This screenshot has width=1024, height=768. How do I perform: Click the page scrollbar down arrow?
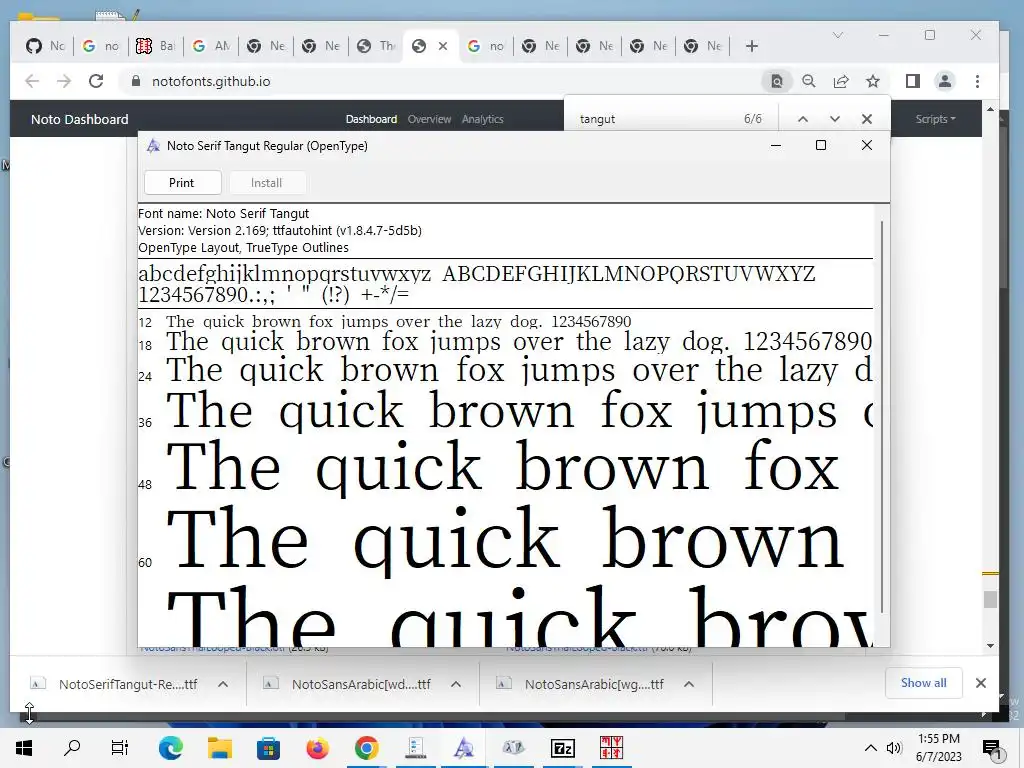point(990,646)
